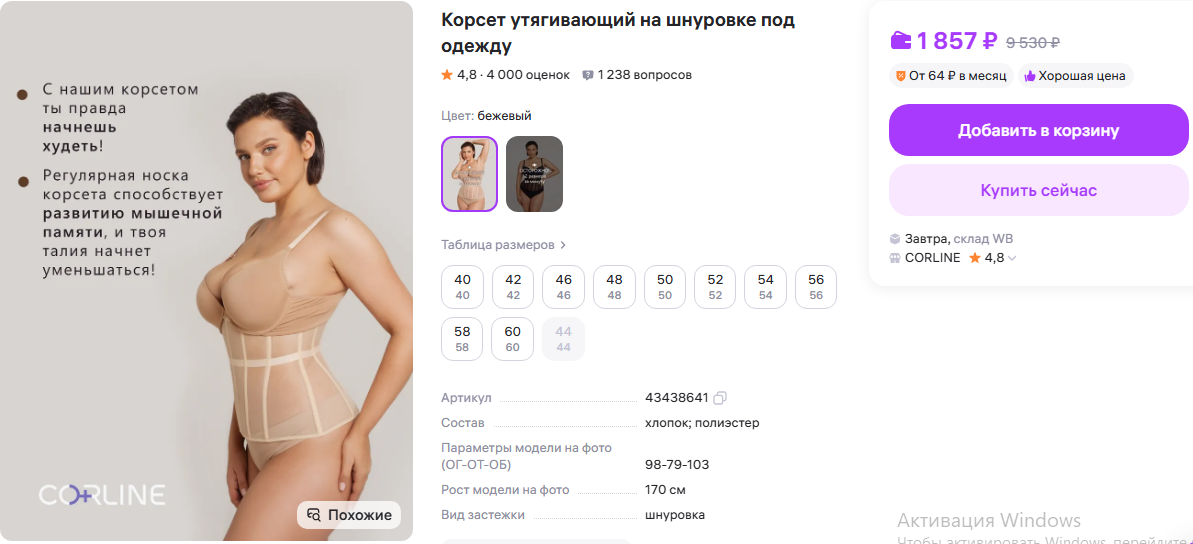Viewport: 1193px width, 544px height.
Task: Click the Купить сейчас button
Action: point(1039,190)
